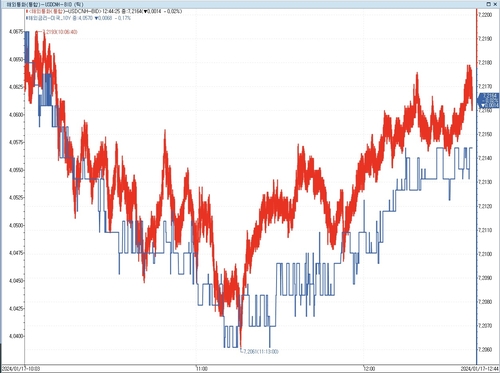Select the blue 10Y yield legend line

pyautogui.click(x=78, y=18)
